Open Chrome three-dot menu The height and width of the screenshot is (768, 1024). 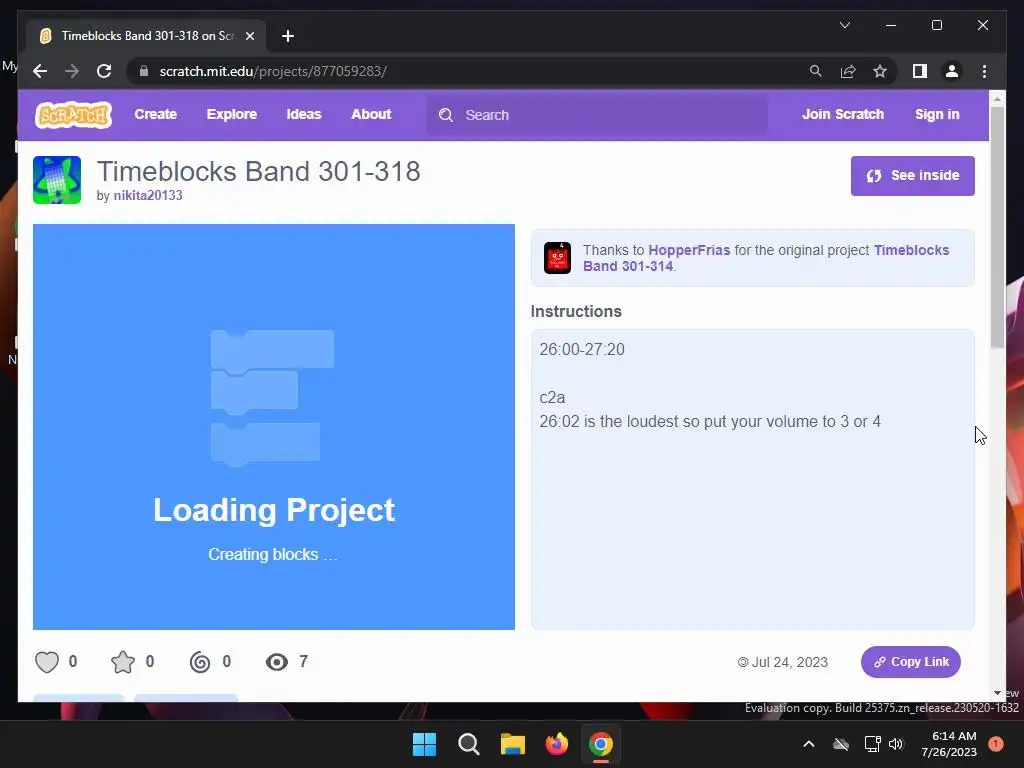(984, 71)
